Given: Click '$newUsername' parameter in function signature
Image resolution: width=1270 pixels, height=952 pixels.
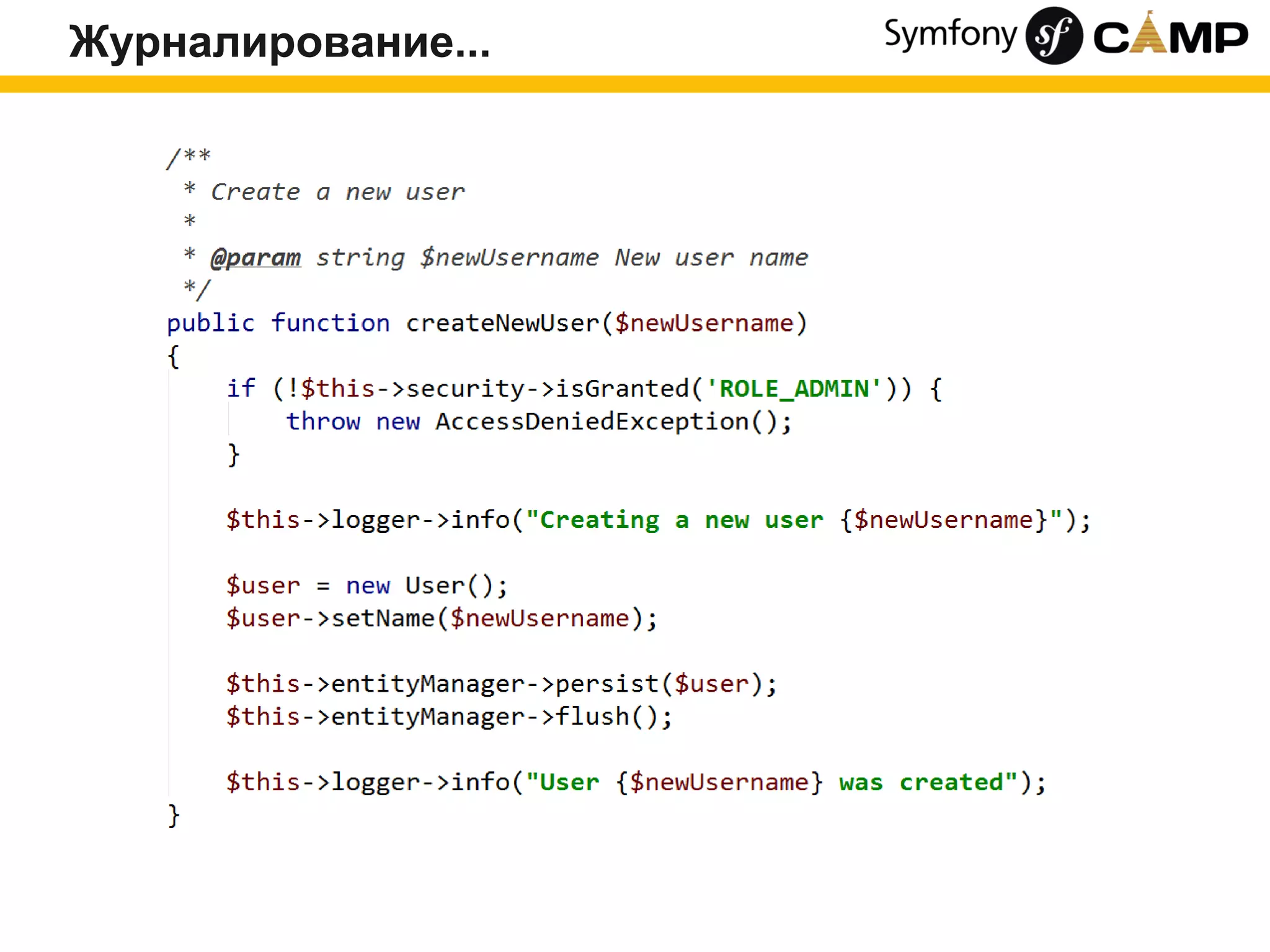Looking at the screenshot, I should coord(704,324).
